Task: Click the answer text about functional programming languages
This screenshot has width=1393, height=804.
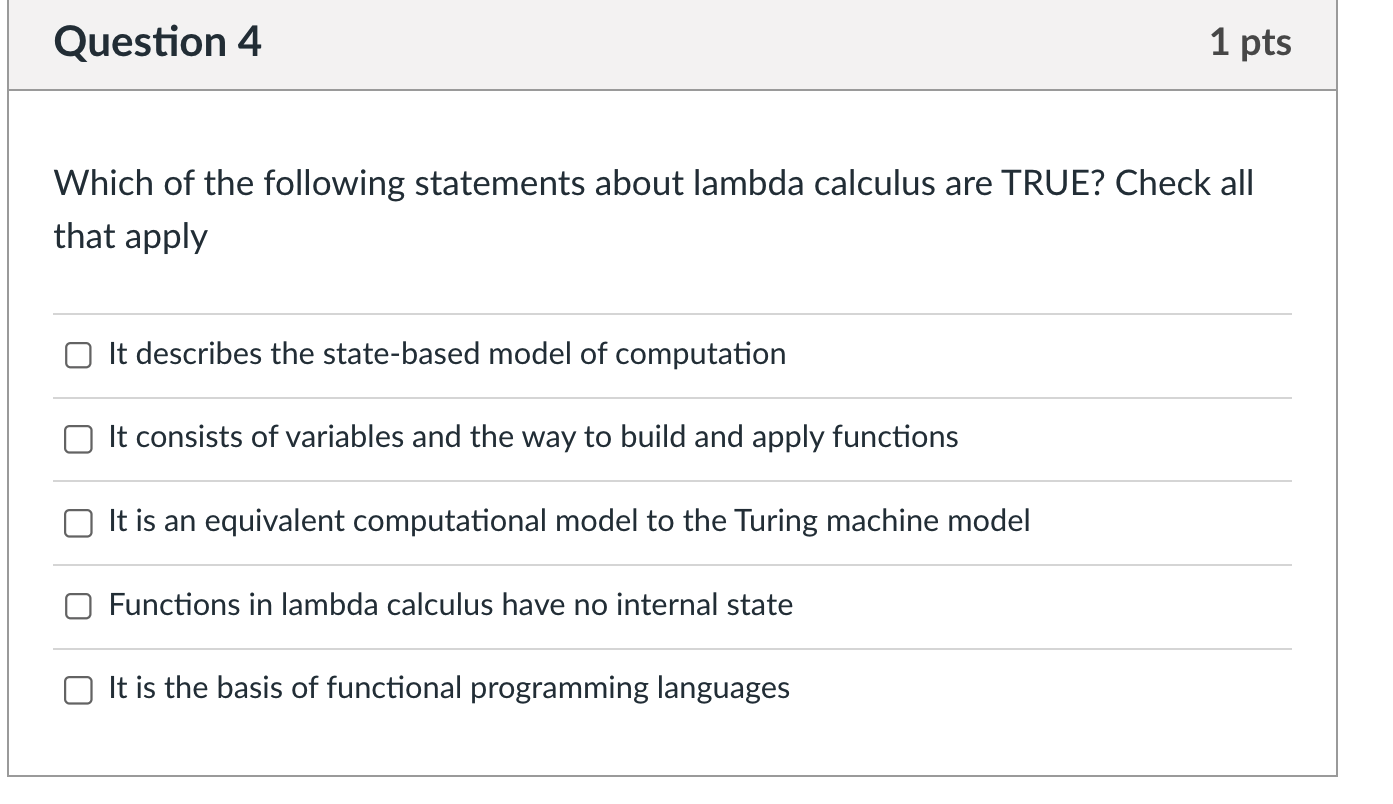Action: (448, 688)
